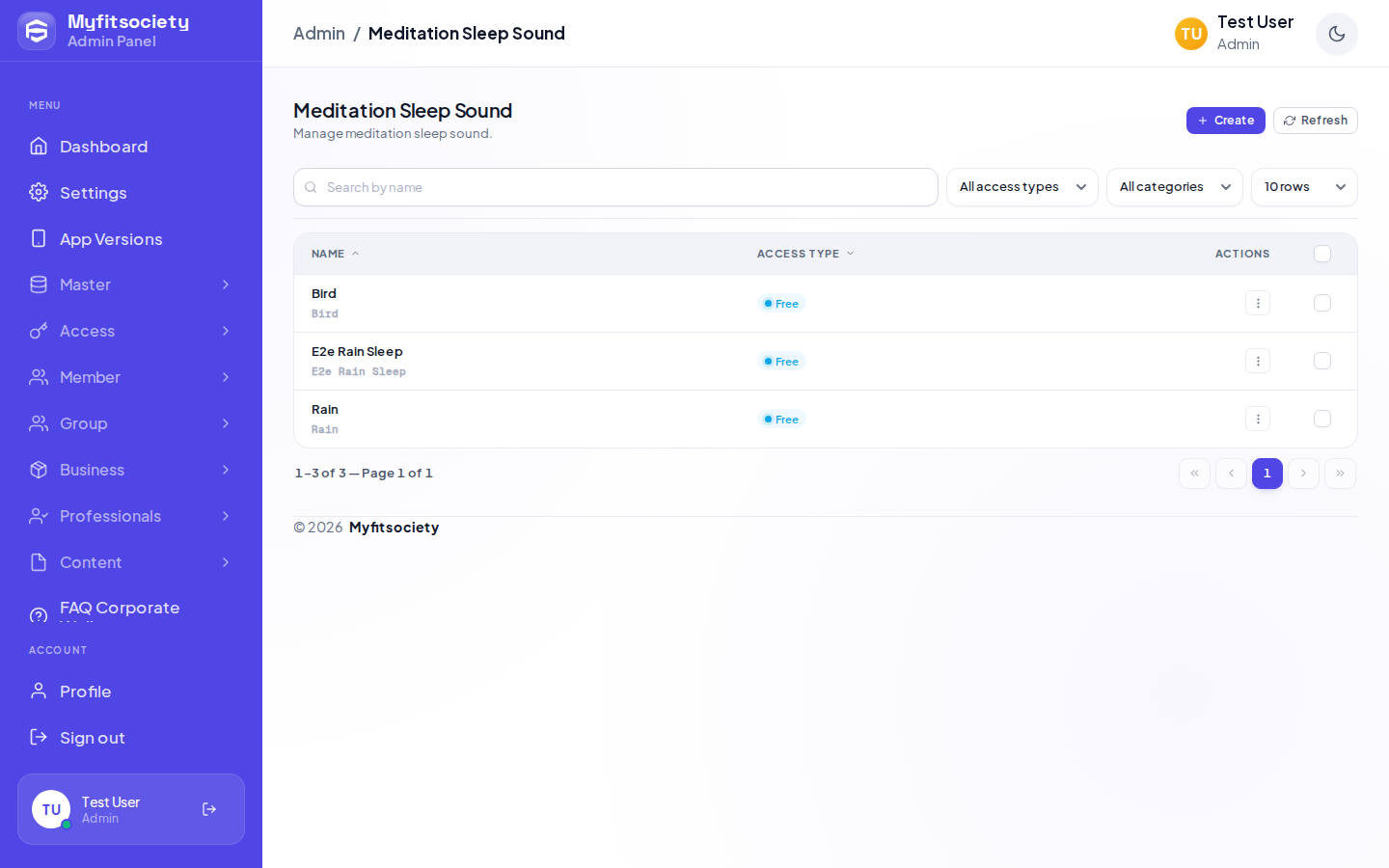Open the All access types dropdown
This screenshot has width=1389, height=868.
click(x=1021, y=187)
